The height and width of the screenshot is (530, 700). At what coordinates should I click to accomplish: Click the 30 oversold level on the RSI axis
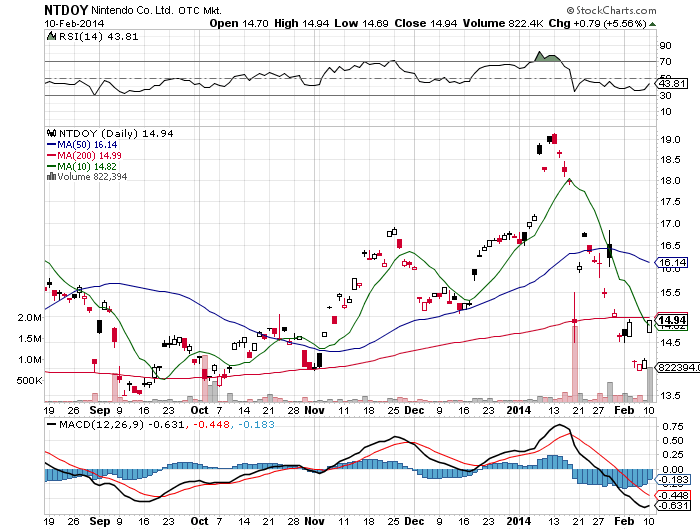tap(665, 96)
